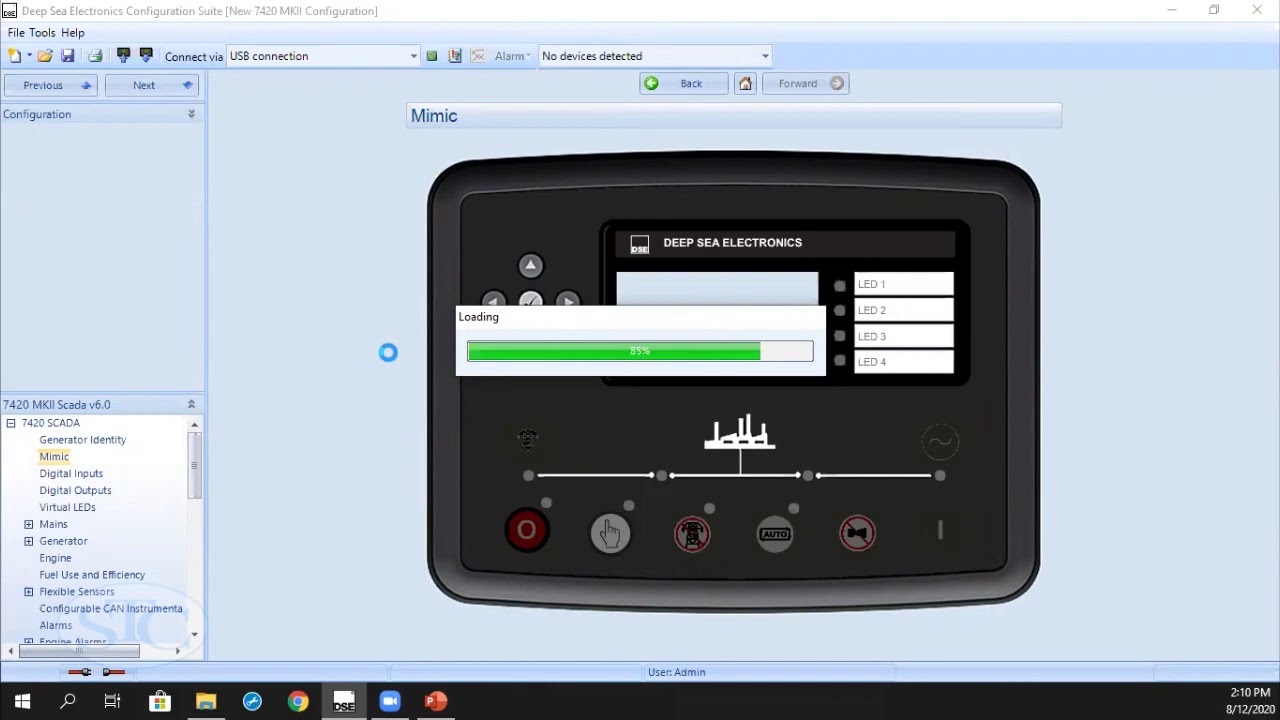Viewport: 1280px width, 720px height.
Task: Click the green Loading progress bar
Action: (x=614, y=351)
